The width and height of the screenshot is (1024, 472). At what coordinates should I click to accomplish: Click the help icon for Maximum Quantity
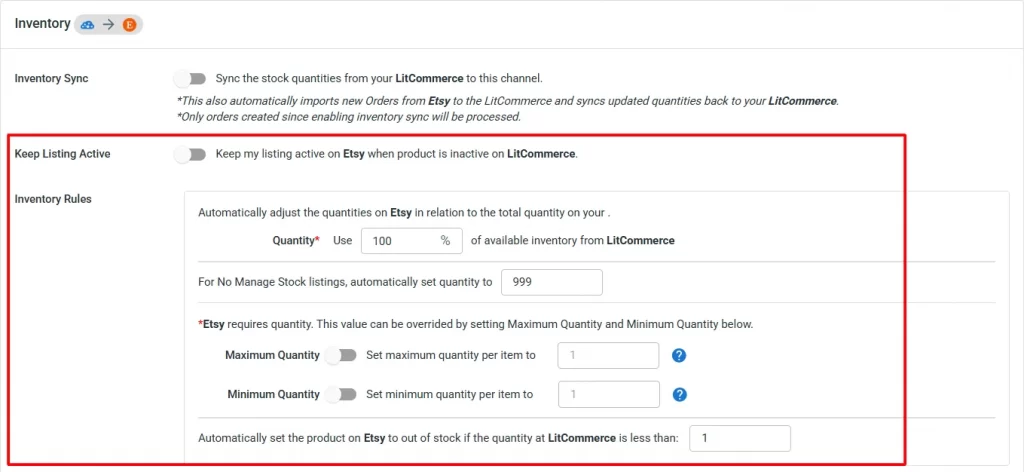pos(679,356)
